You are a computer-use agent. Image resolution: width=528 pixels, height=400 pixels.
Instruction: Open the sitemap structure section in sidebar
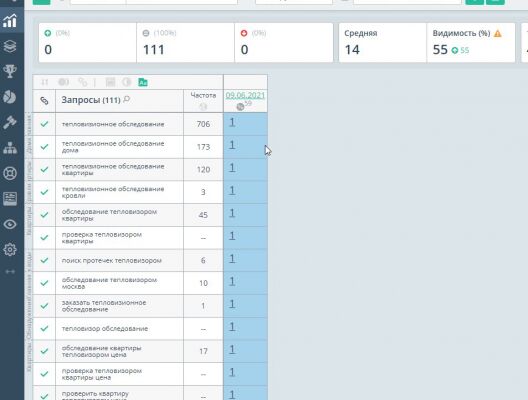[x=10, y=148]
